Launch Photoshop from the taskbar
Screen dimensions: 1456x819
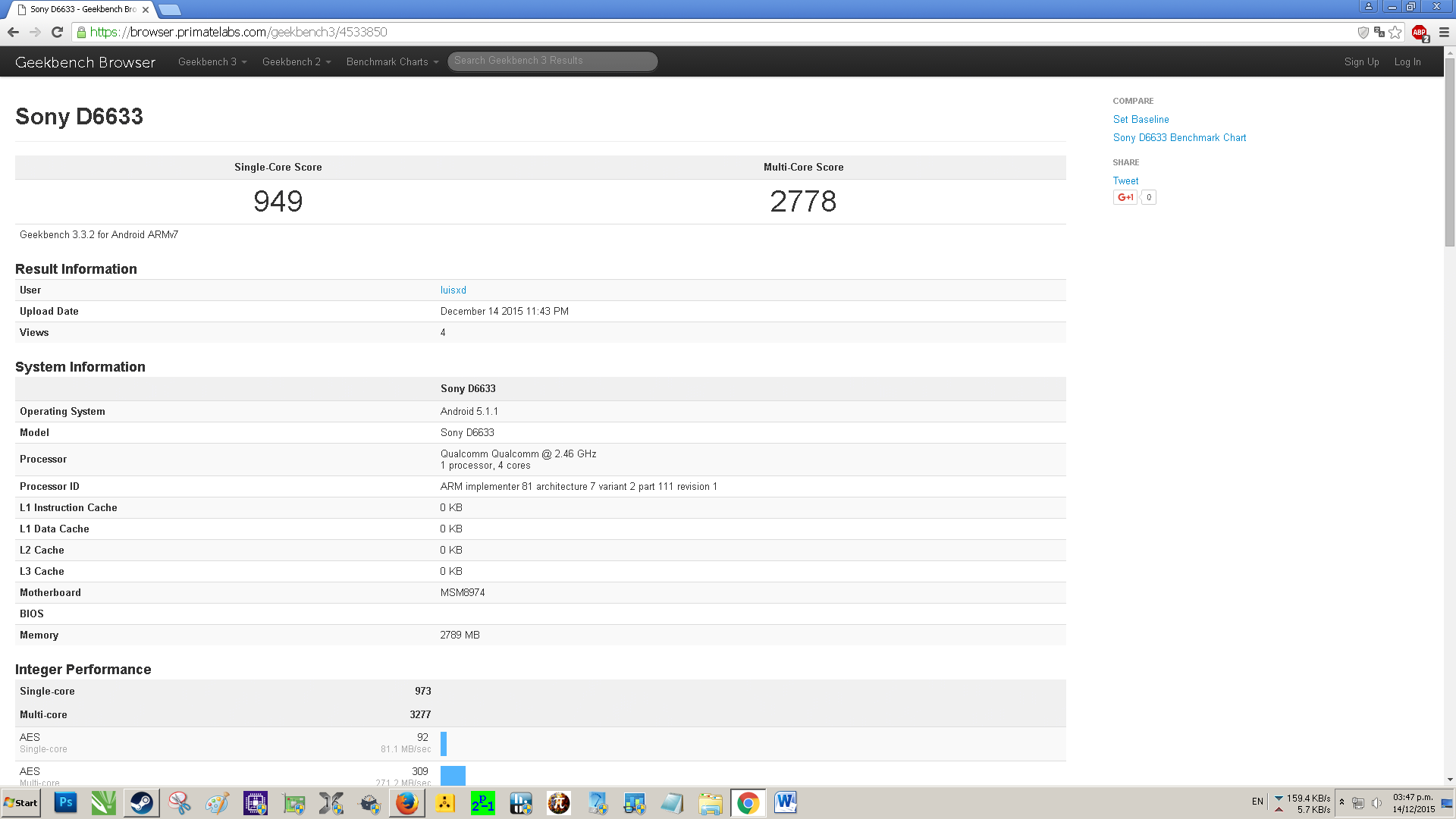[x=65, y=803]
